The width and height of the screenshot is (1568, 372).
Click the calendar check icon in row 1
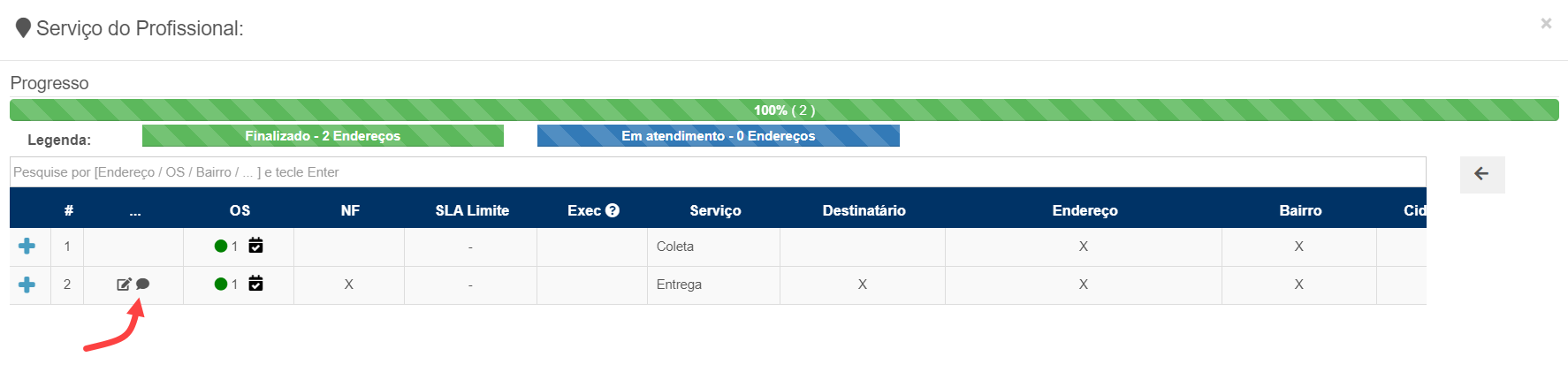255,246
